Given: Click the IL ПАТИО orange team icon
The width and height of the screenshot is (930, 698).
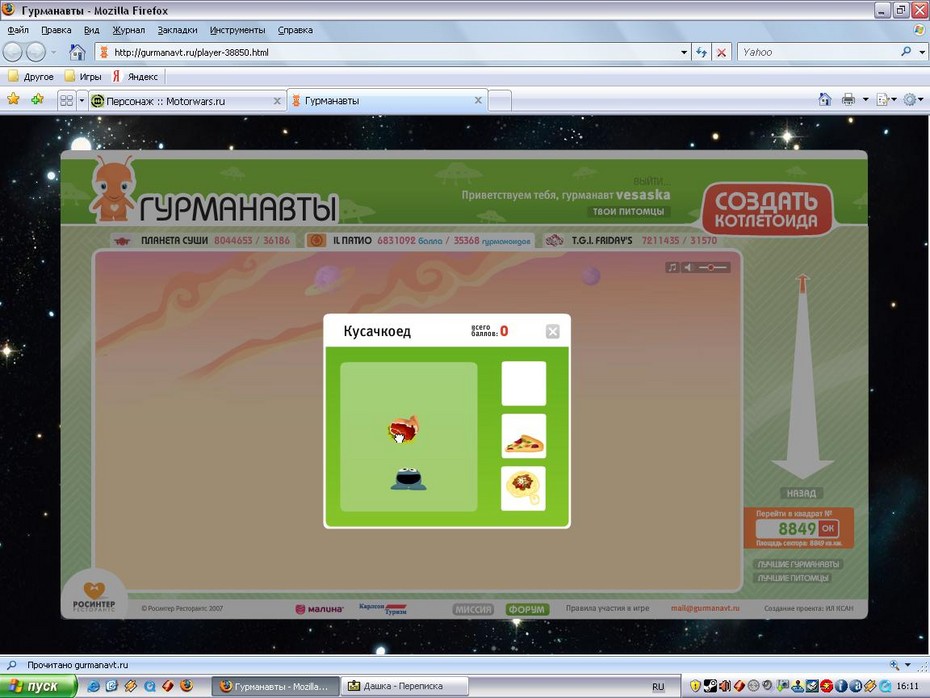Looking at the screenshot, I should click(316, 241).
